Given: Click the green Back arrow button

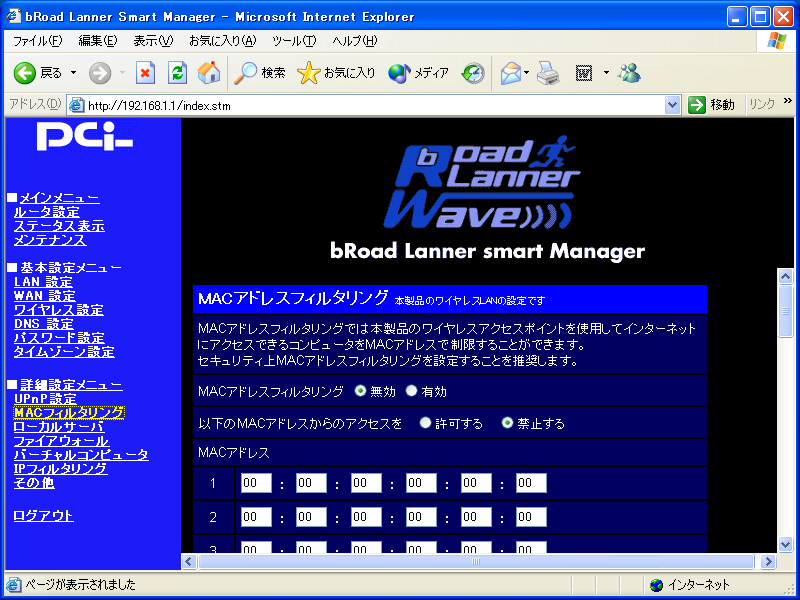Looking at the screenshot, I should [x=24, y=73].
